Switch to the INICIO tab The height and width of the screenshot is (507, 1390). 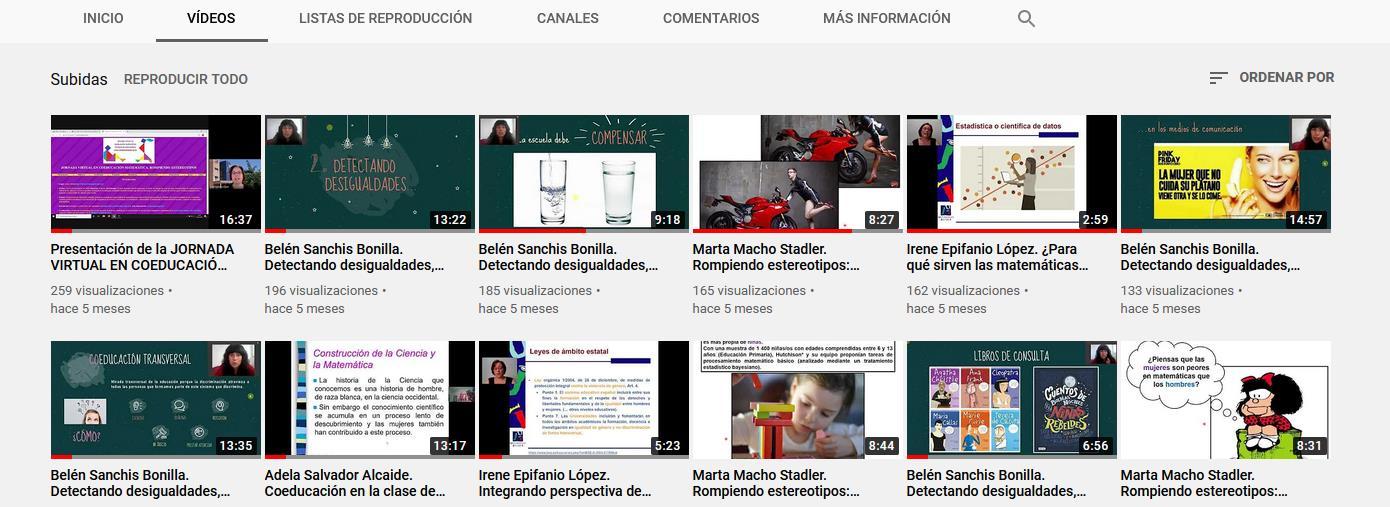pyautogui.click(x=103, y=18)
